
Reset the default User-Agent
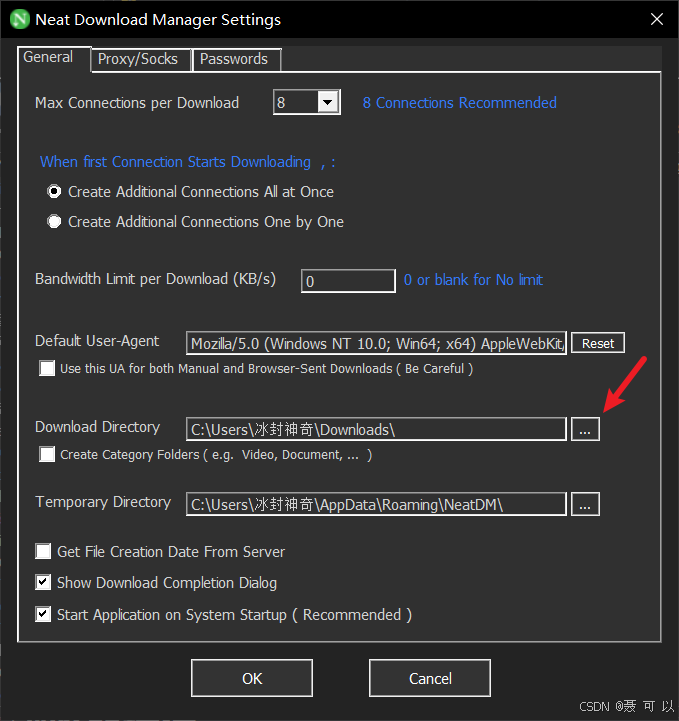598,343
